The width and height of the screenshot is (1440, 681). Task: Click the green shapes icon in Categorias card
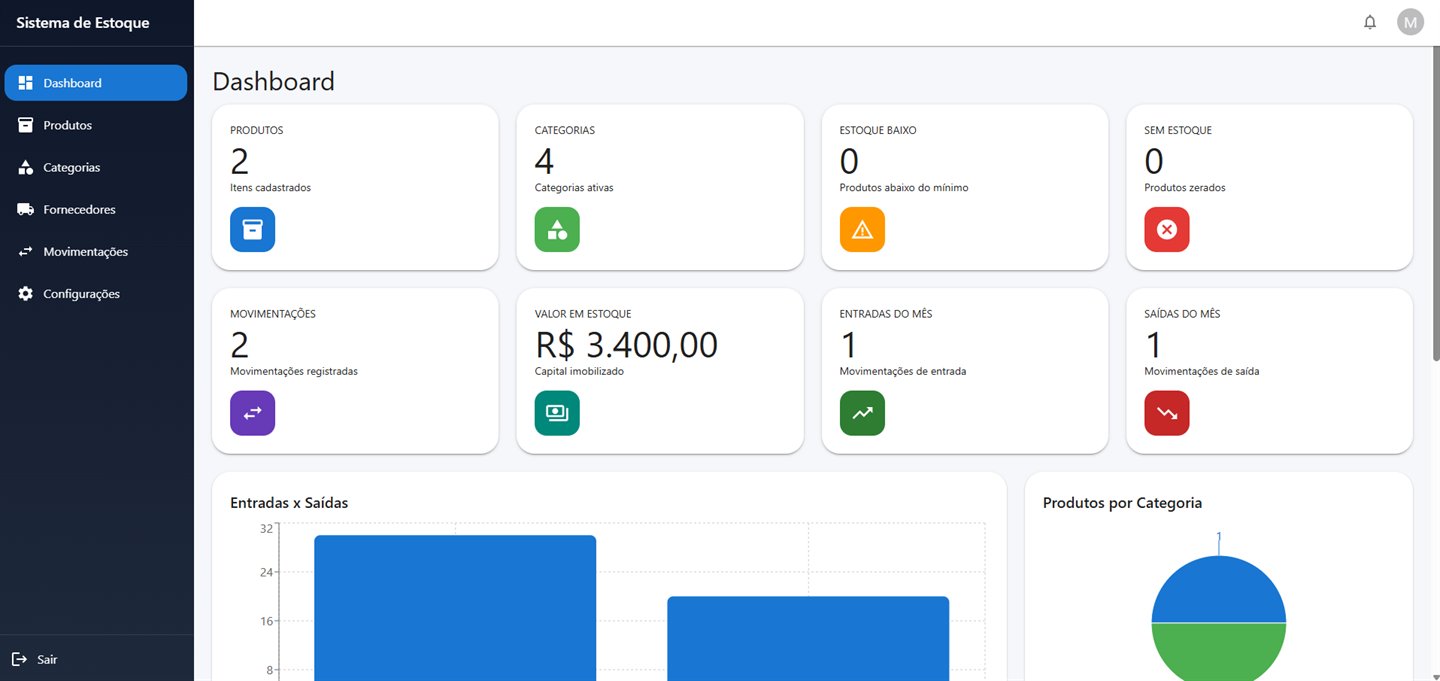[x=557, y=229]
